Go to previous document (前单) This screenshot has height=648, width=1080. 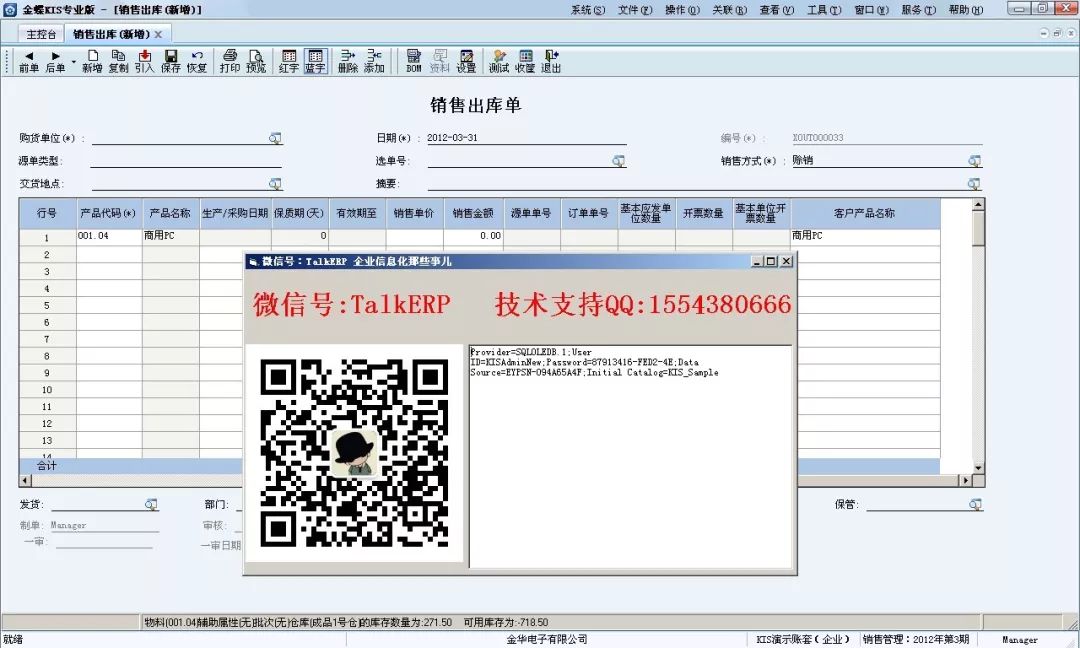tap(29, 61)
